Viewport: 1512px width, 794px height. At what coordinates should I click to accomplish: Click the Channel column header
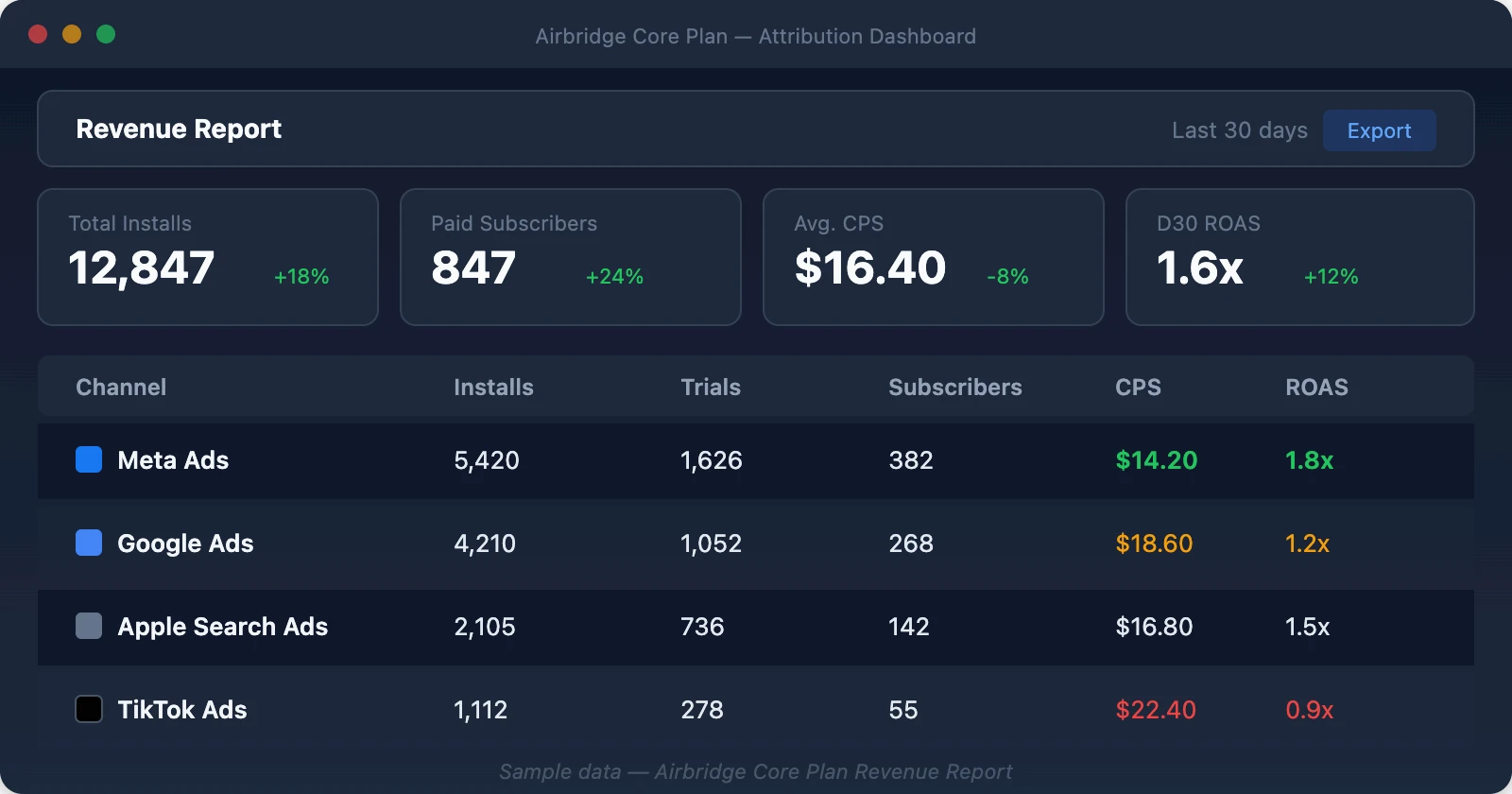click(x=121, y=387)
